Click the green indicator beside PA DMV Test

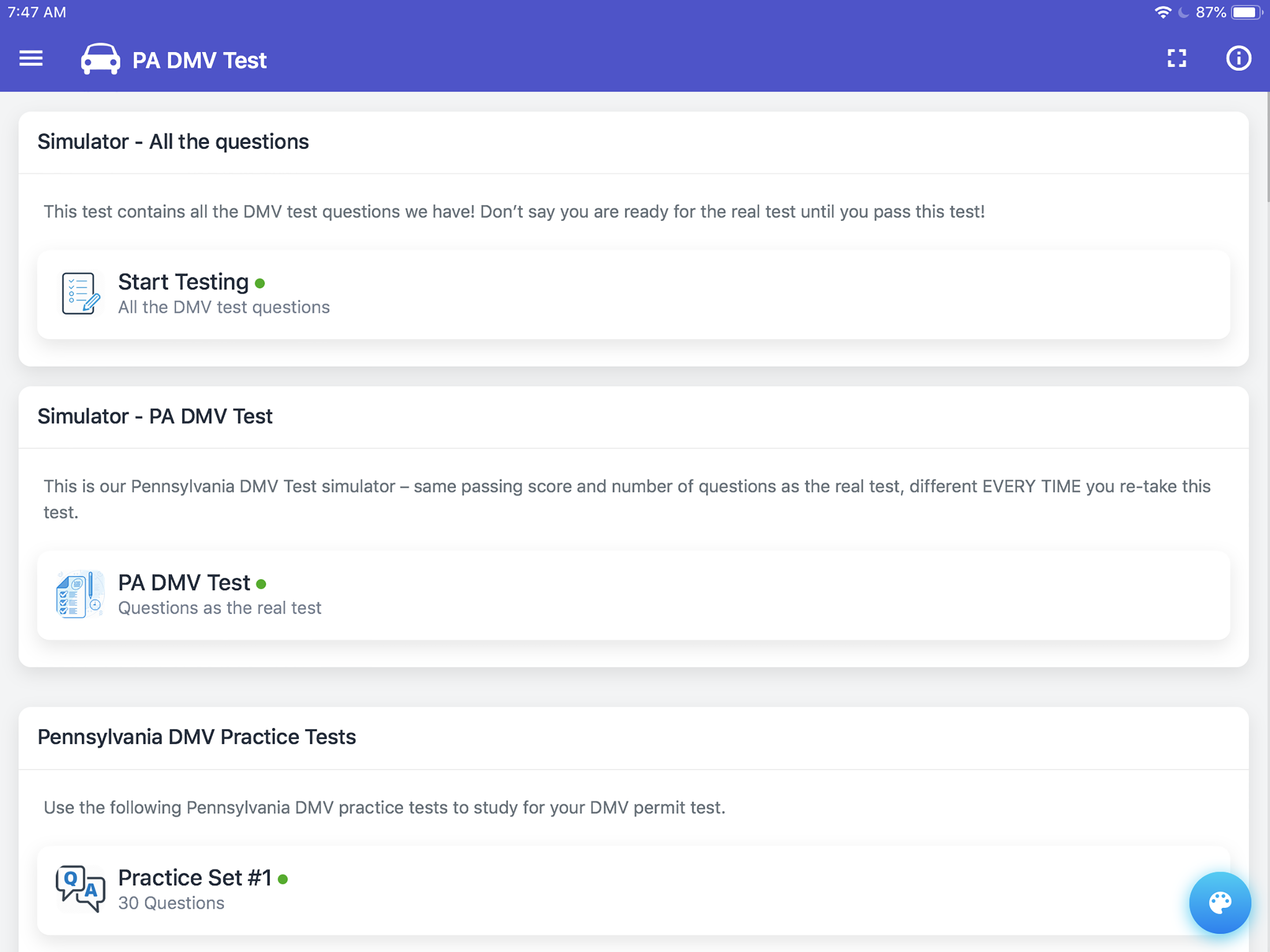(x=262, y=583)
